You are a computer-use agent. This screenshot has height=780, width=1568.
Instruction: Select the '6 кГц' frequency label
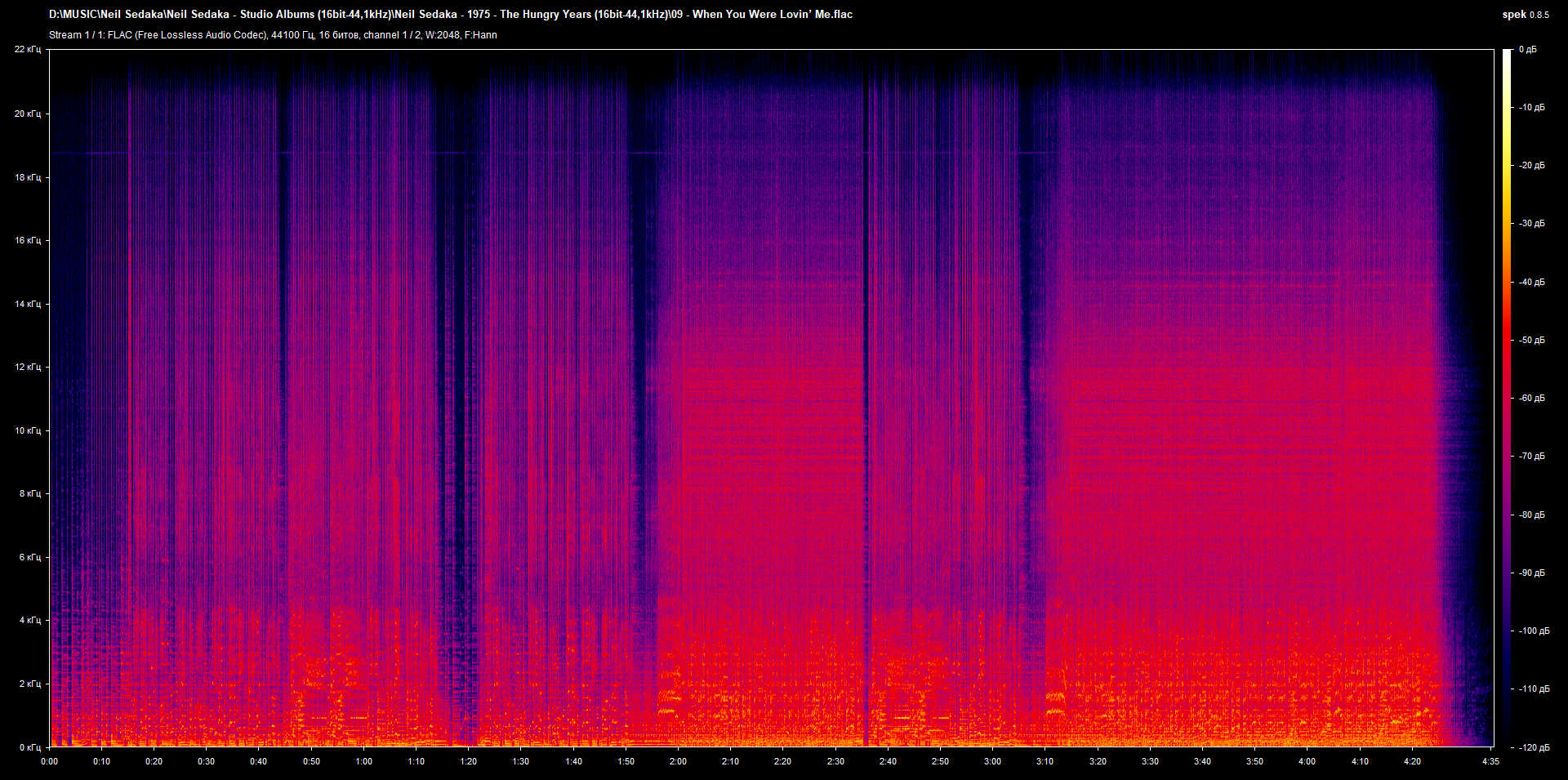30,557
